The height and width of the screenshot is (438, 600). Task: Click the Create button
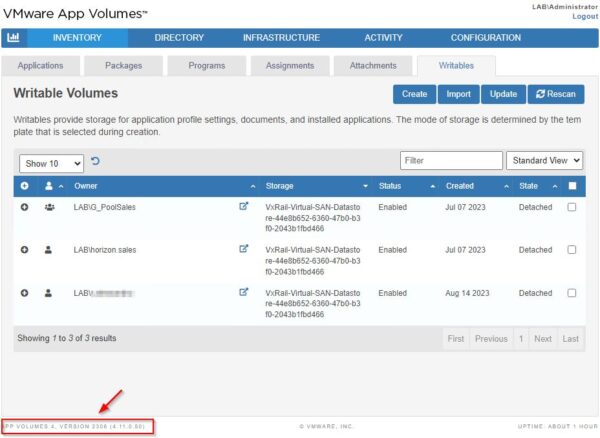coord(414,94)
